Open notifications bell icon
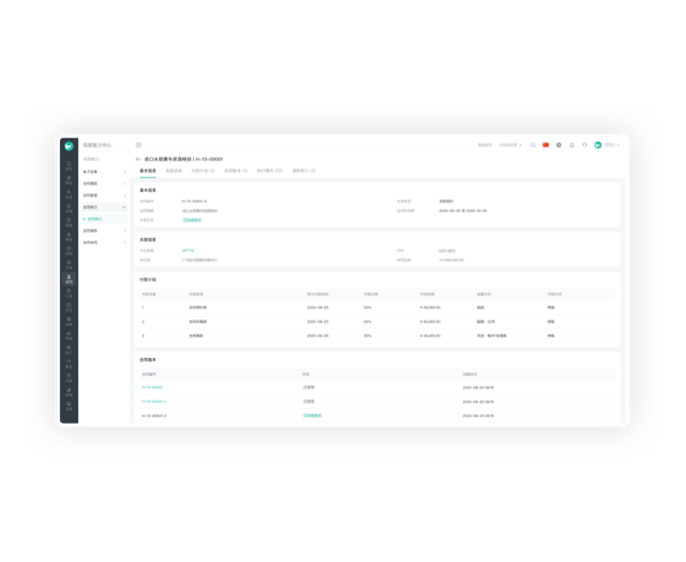 pos(572,145)
